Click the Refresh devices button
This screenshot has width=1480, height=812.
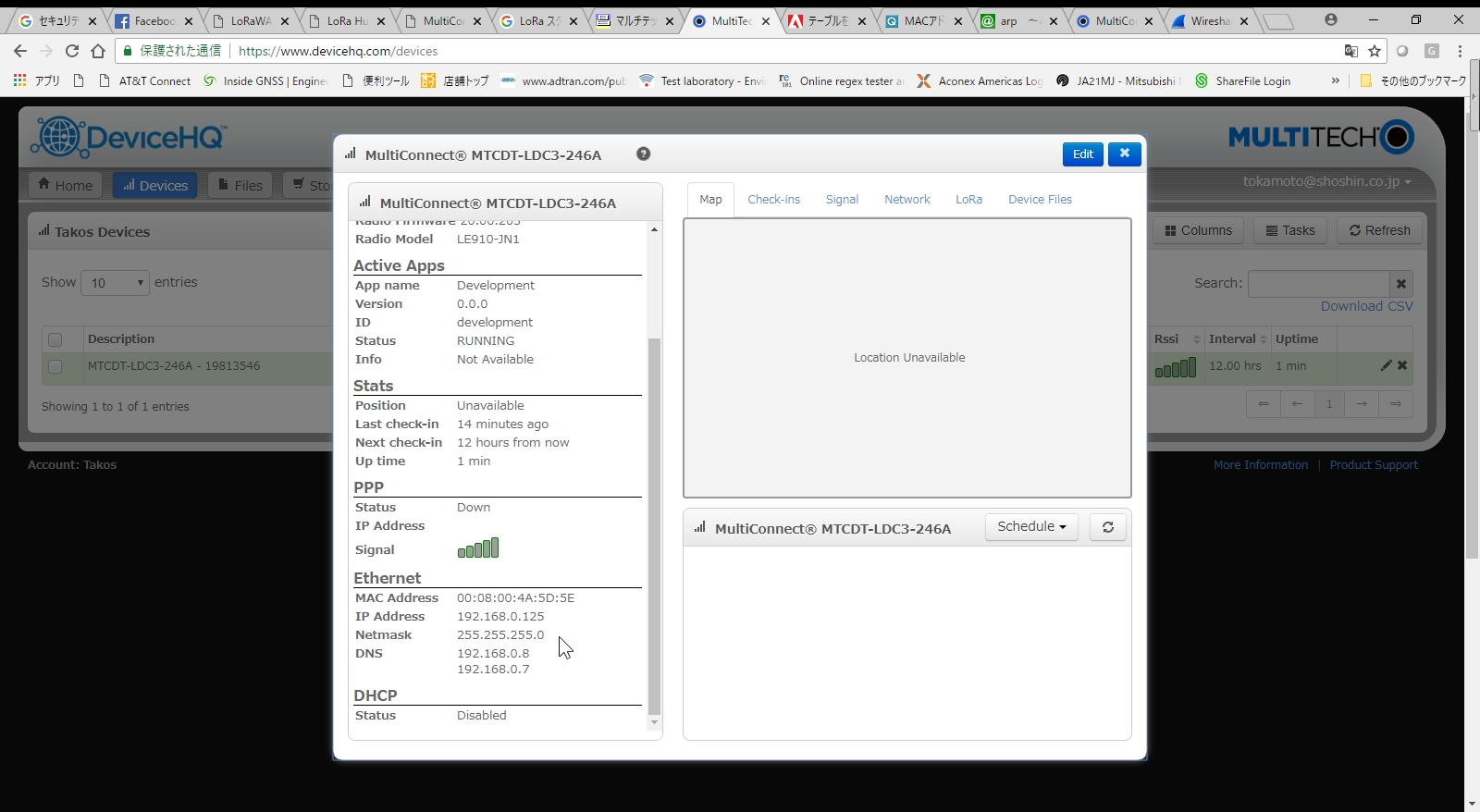pos(1379,230)
